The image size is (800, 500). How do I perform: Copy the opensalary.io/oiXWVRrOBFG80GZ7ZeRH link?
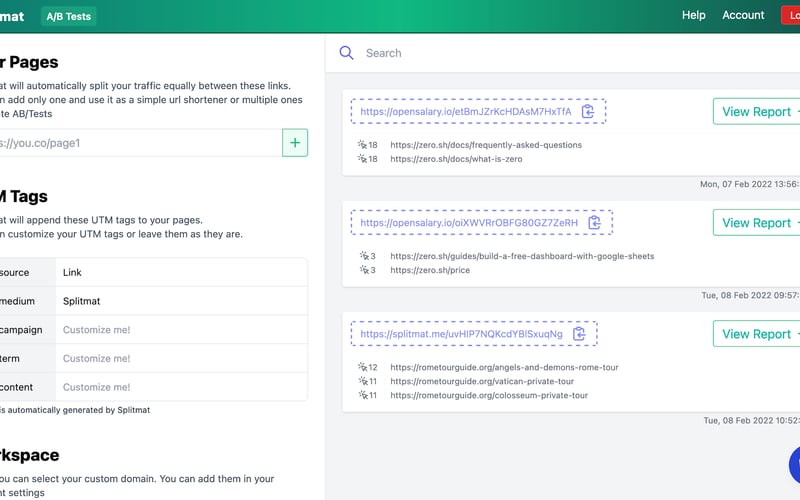pyautogui.click(x=594, y=222)
